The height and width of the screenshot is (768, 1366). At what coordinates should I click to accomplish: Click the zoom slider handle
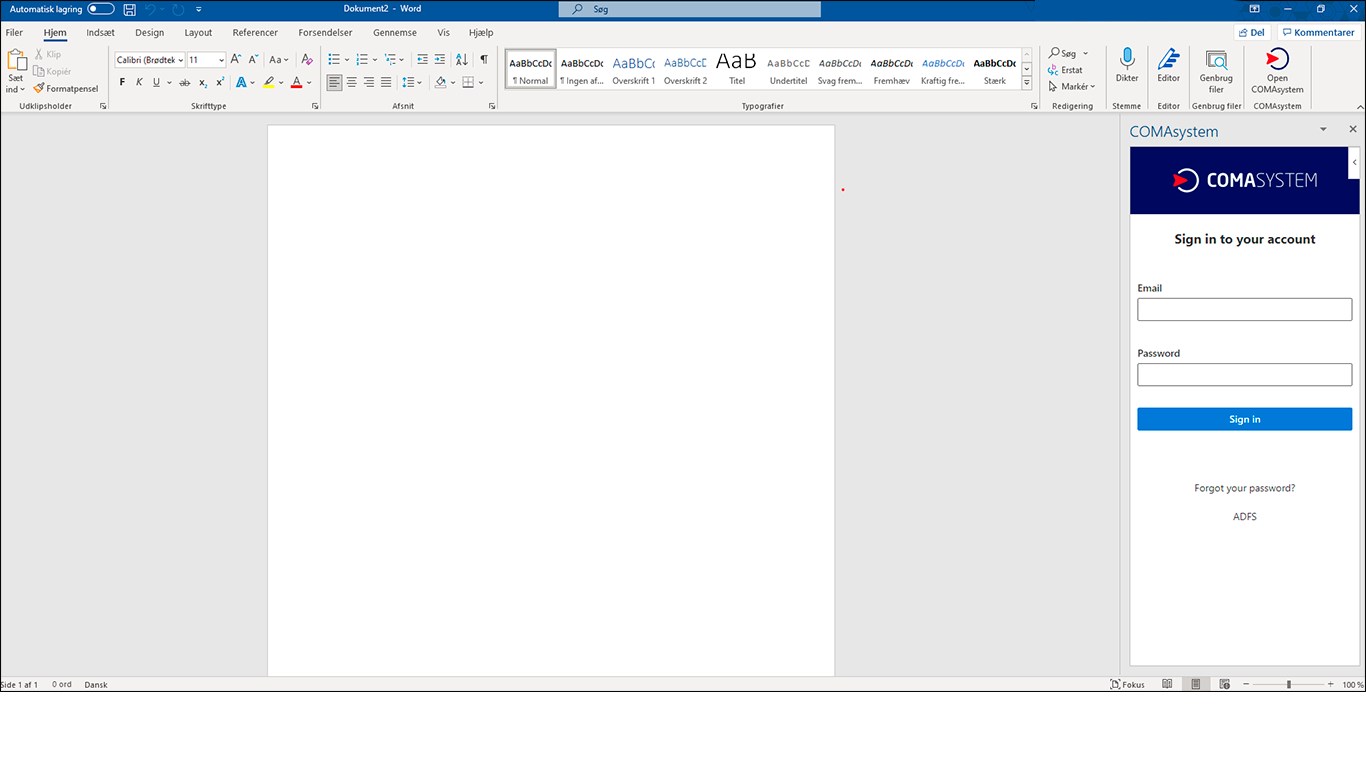point(1289,684)
